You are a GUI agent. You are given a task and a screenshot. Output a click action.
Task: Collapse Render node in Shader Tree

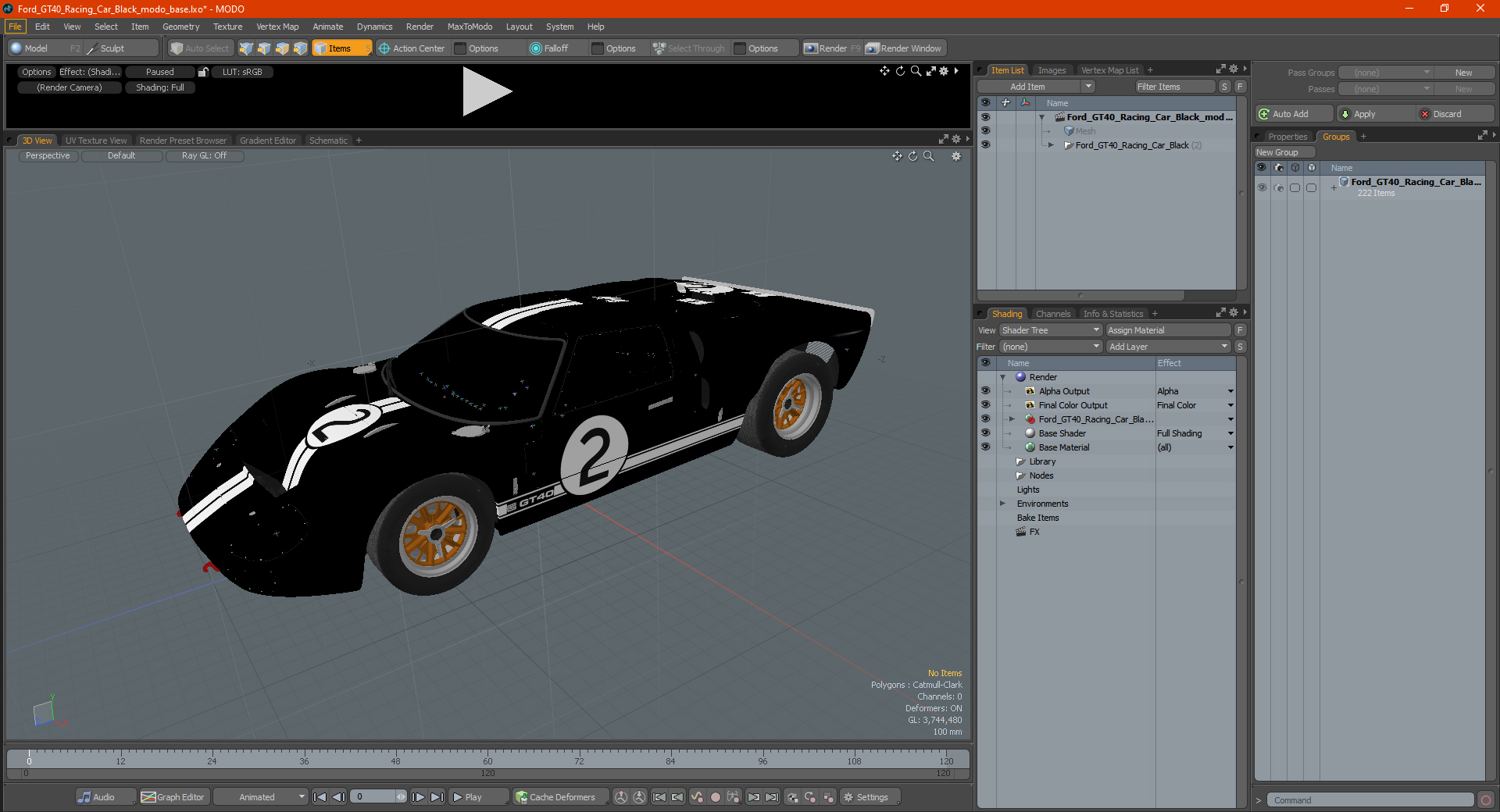(1003, 377)
